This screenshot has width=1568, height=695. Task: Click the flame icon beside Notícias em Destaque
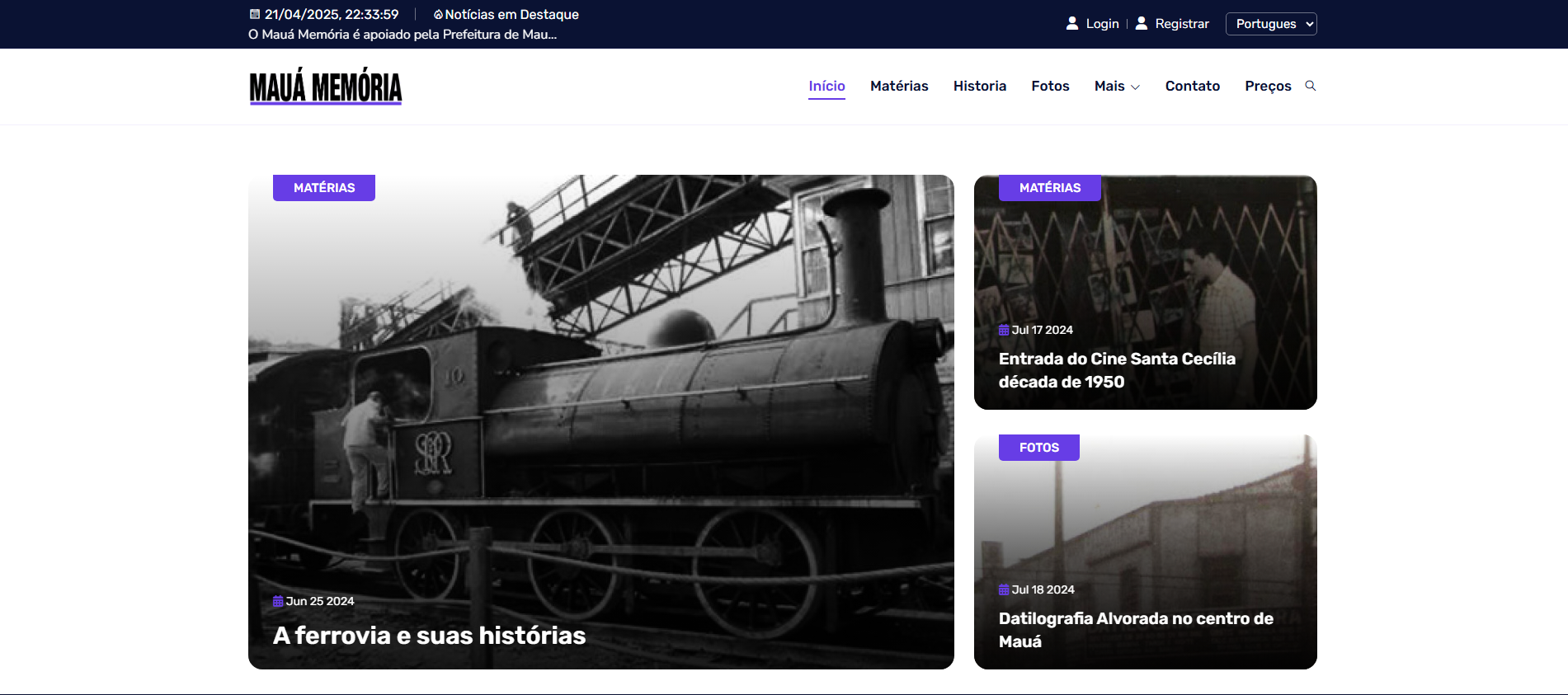point(438,14)
